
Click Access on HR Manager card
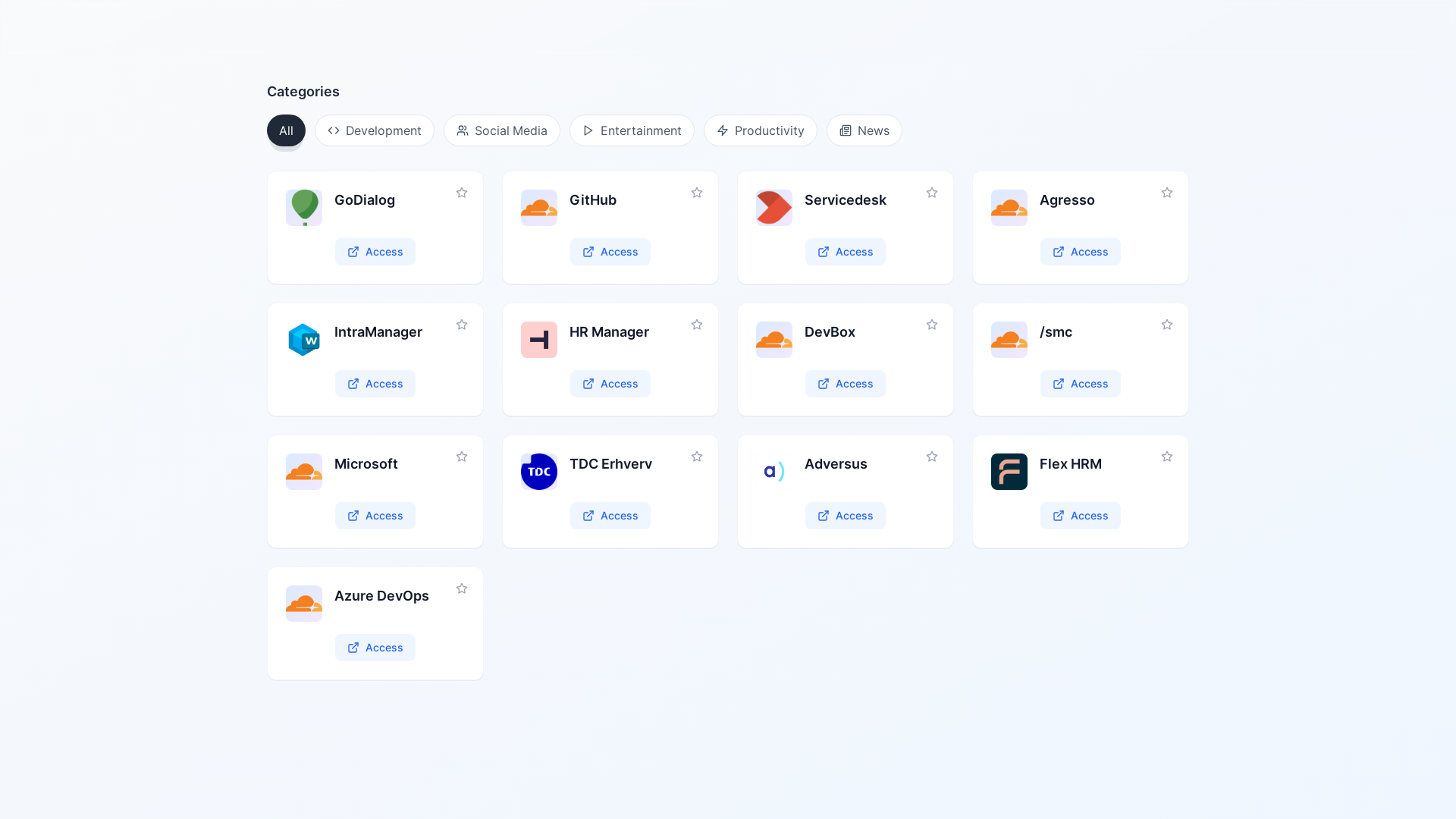(610, 384)
